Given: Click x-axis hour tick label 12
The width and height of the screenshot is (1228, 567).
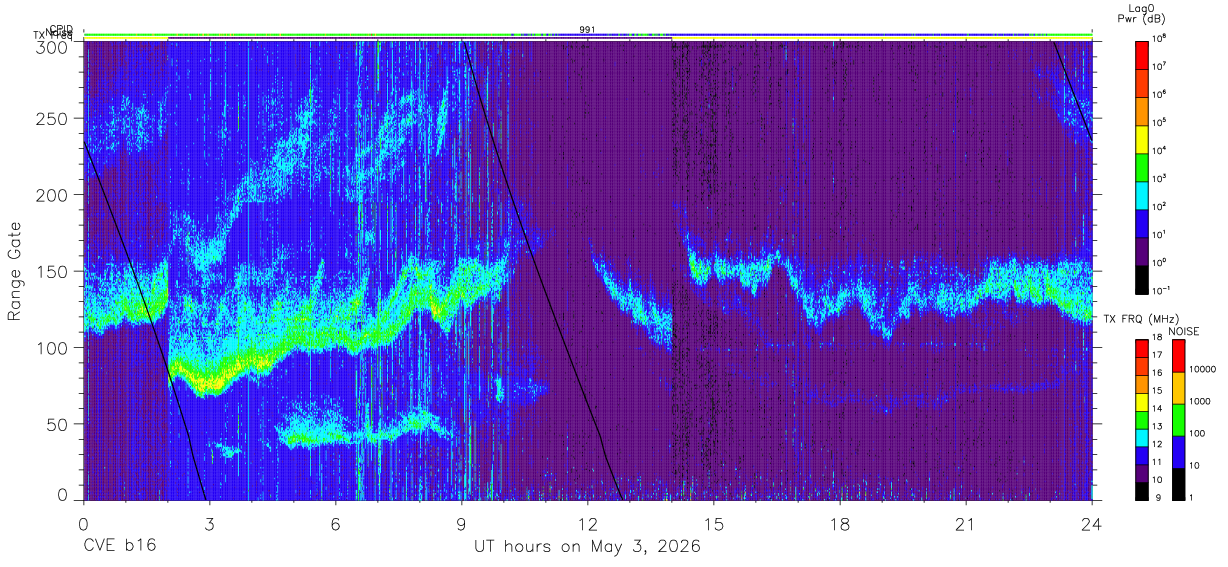Looking at the screenshot, I should click(587, 524).
